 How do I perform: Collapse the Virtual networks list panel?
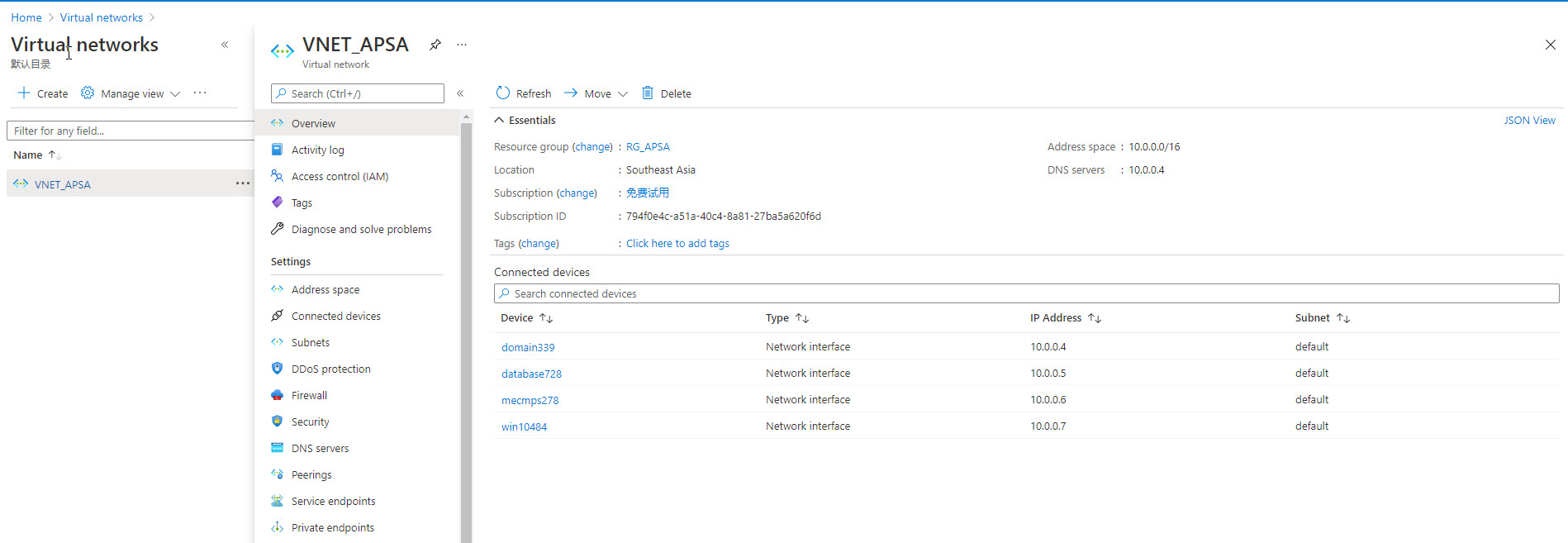tap(225, 45)
